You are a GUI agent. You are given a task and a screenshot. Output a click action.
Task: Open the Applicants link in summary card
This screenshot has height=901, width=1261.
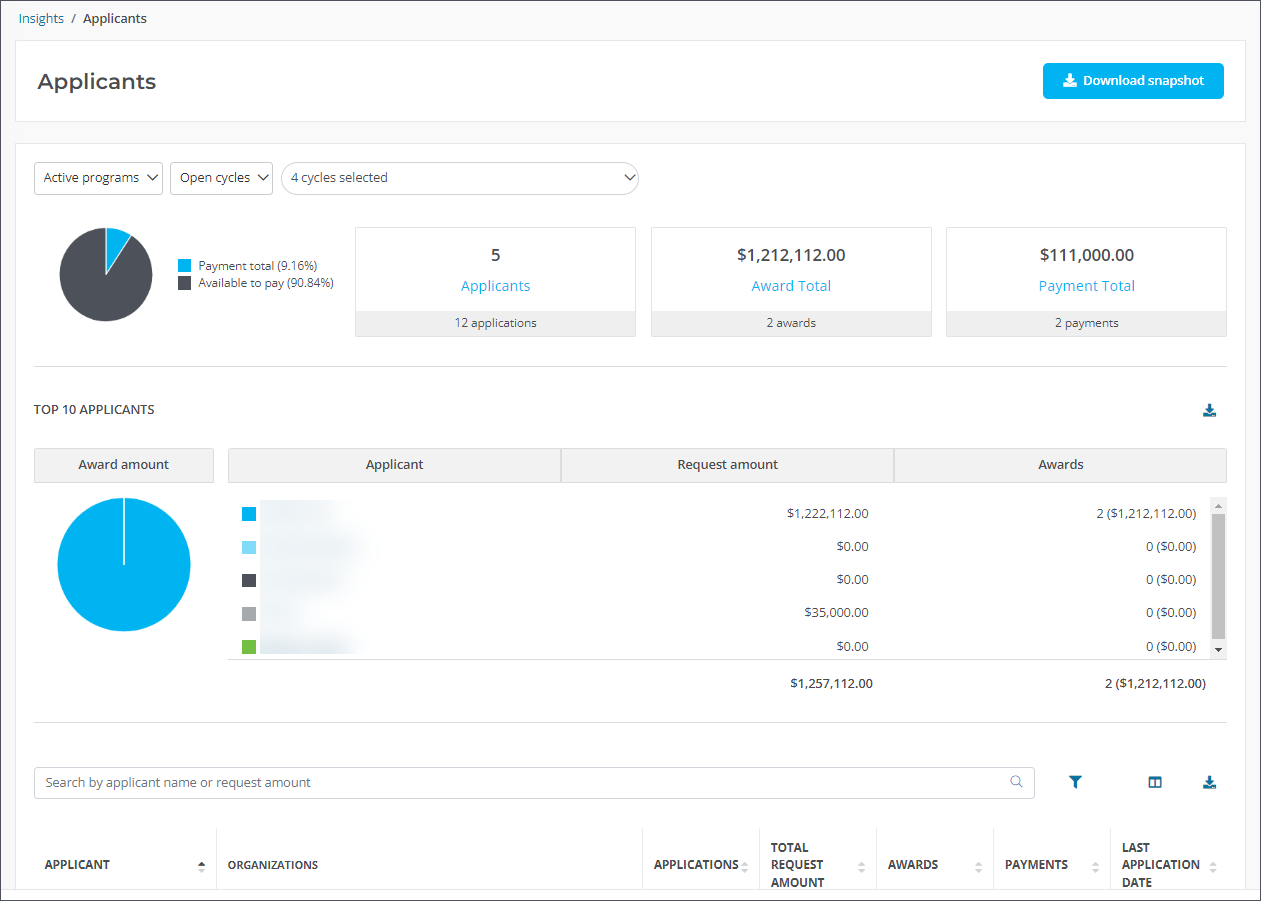495,286
